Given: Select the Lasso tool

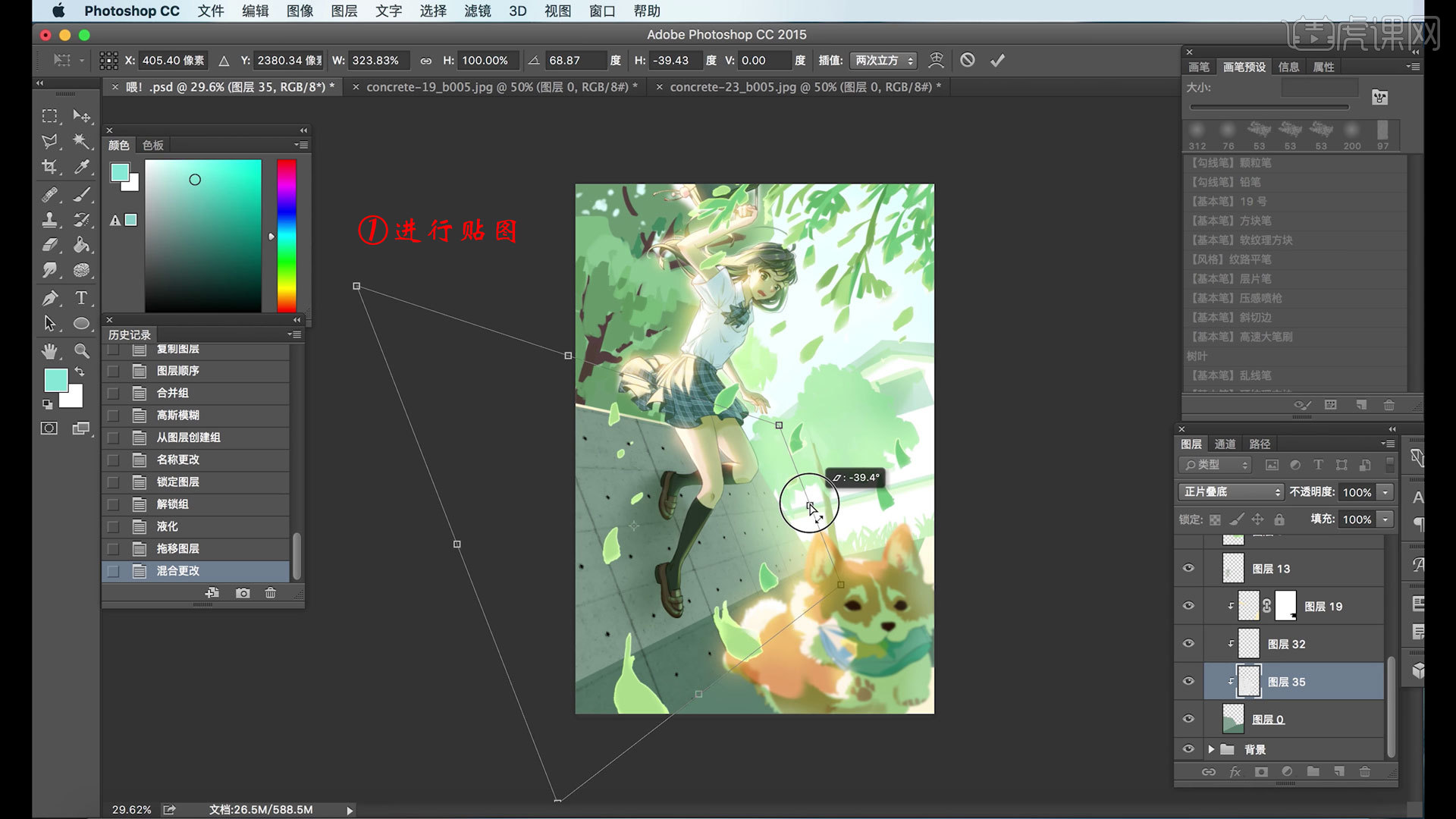Looking at the screenshot, I should [x=50, y=141].
